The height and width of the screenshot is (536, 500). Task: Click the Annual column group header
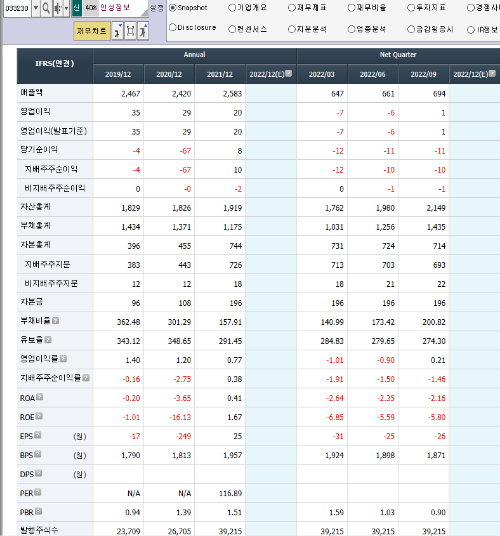pos(194,55)
